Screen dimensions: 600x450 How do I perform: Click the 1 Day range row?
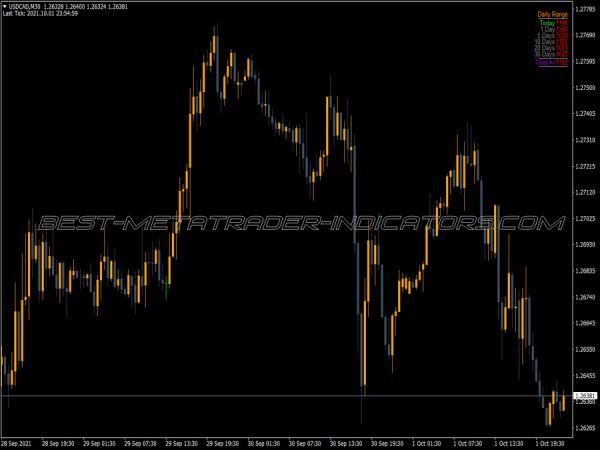tap(555, 31)
